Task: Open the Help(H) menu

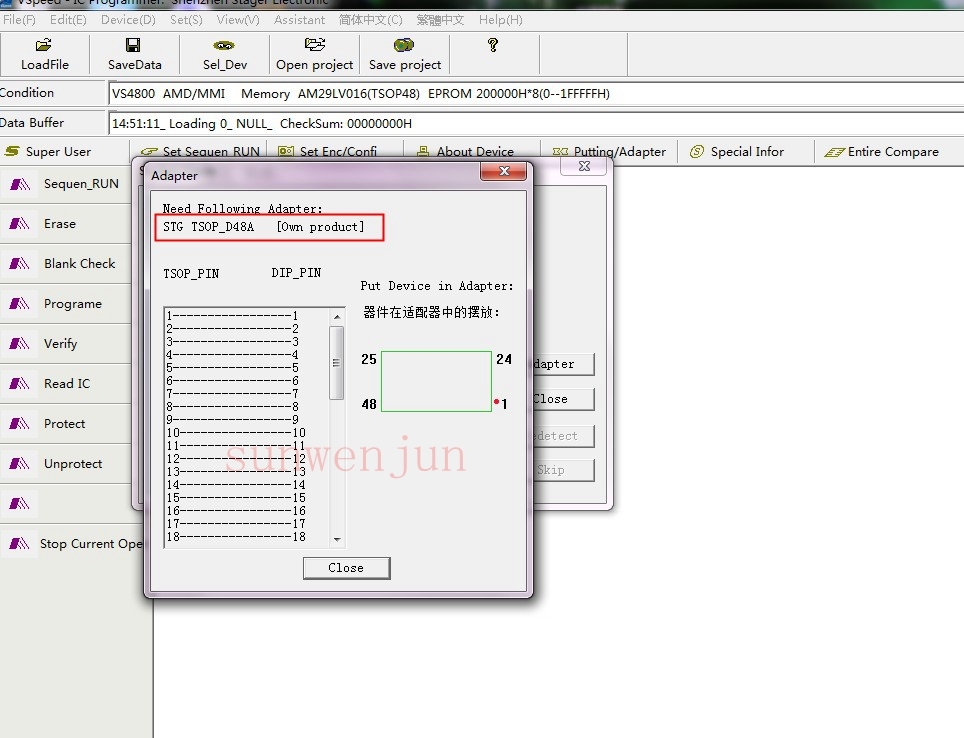Action: tap(500, 20)
